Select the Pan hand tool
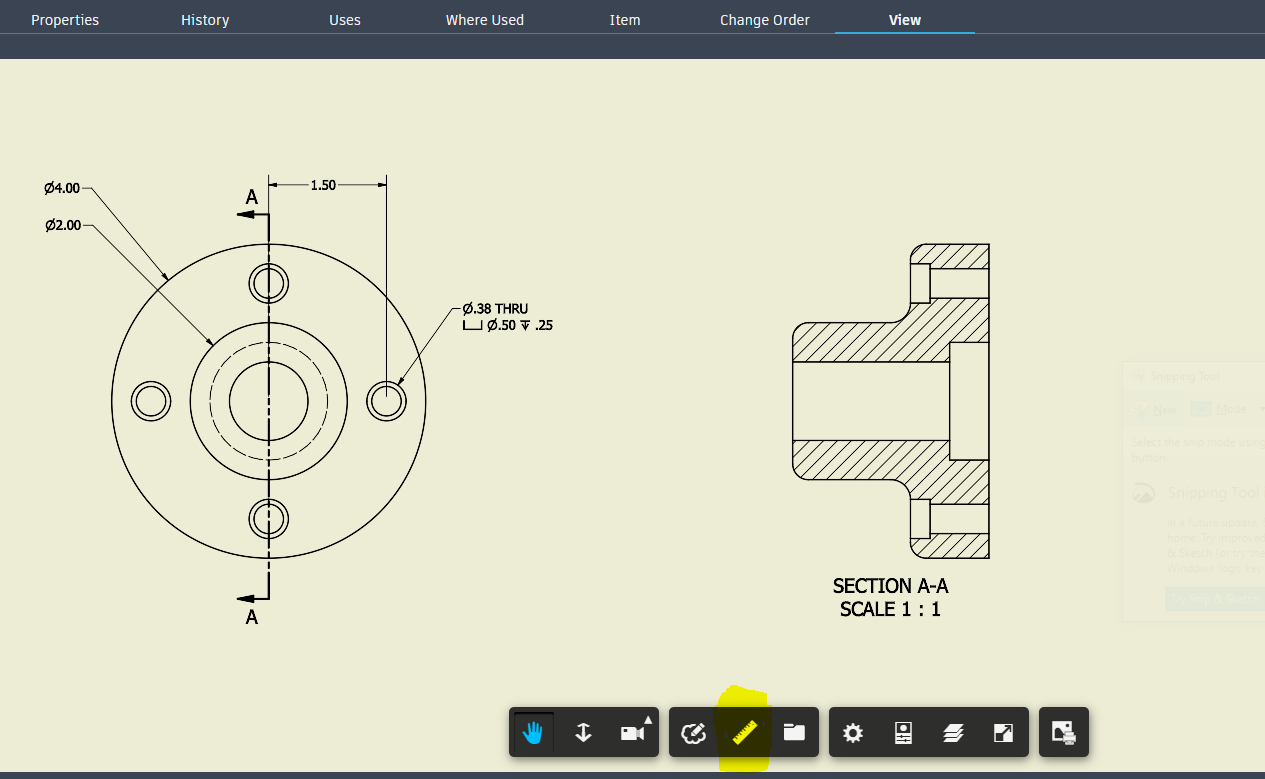 point(533,733)
